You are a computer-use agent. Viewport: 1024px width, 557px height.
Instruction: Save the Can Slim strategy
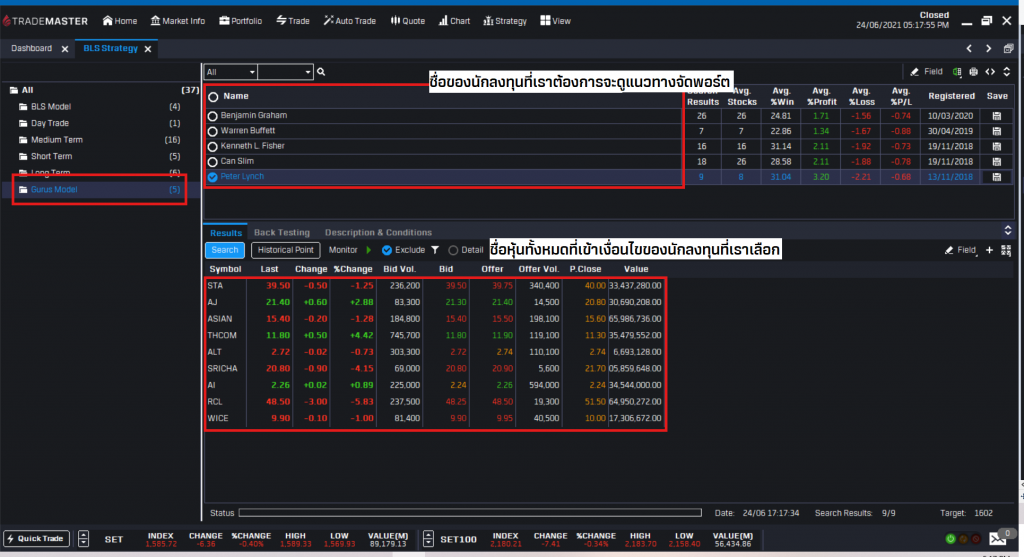tap(997, 161)
